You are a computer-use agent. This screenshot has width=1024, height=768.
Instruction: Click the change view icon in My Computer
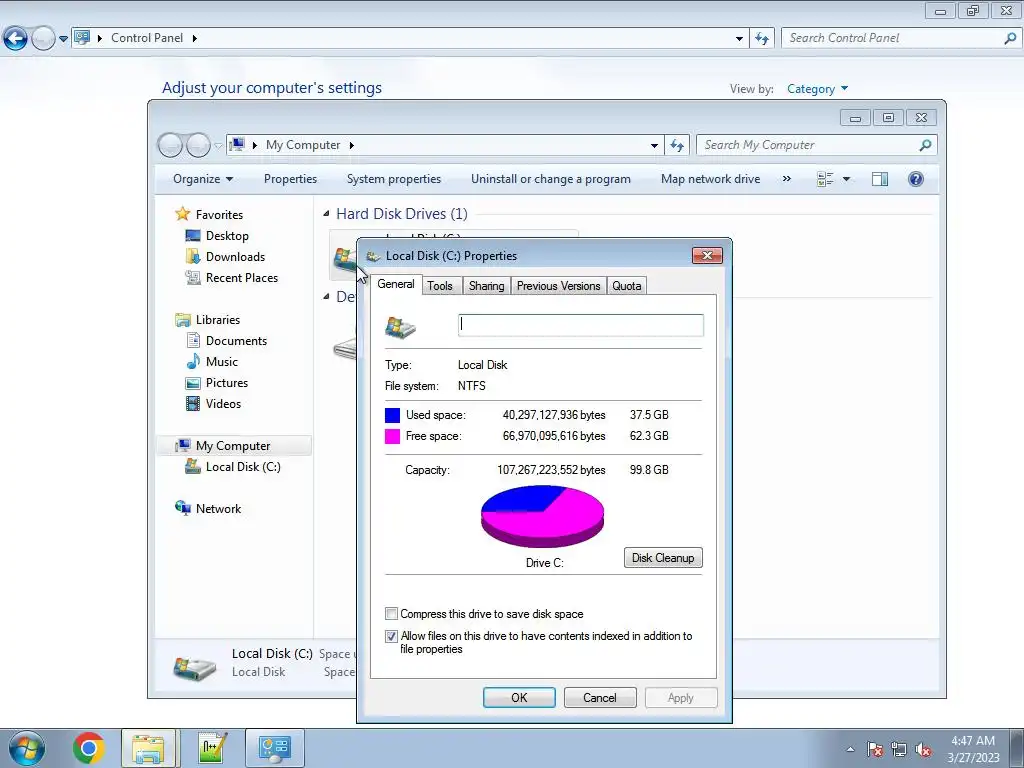tap(825, 179)
